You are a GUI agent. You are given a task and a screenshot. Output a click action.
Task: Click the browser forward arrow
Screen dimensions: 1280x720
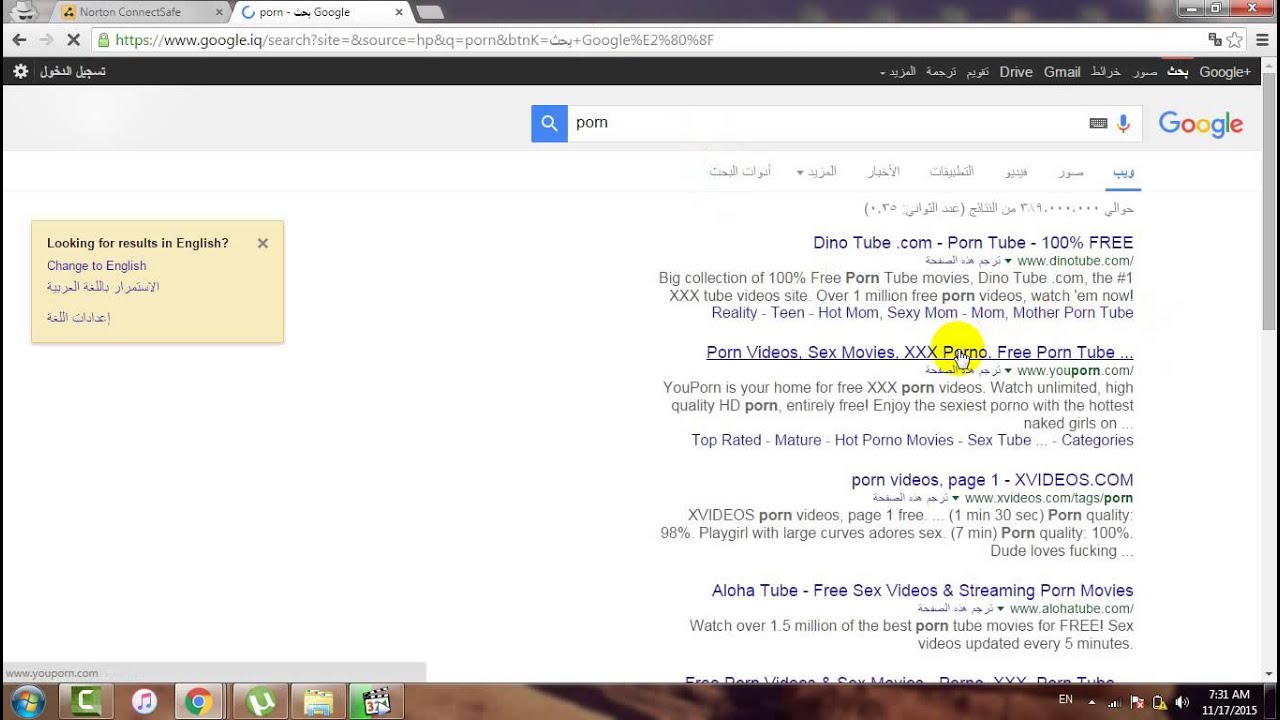click(46, 40)
